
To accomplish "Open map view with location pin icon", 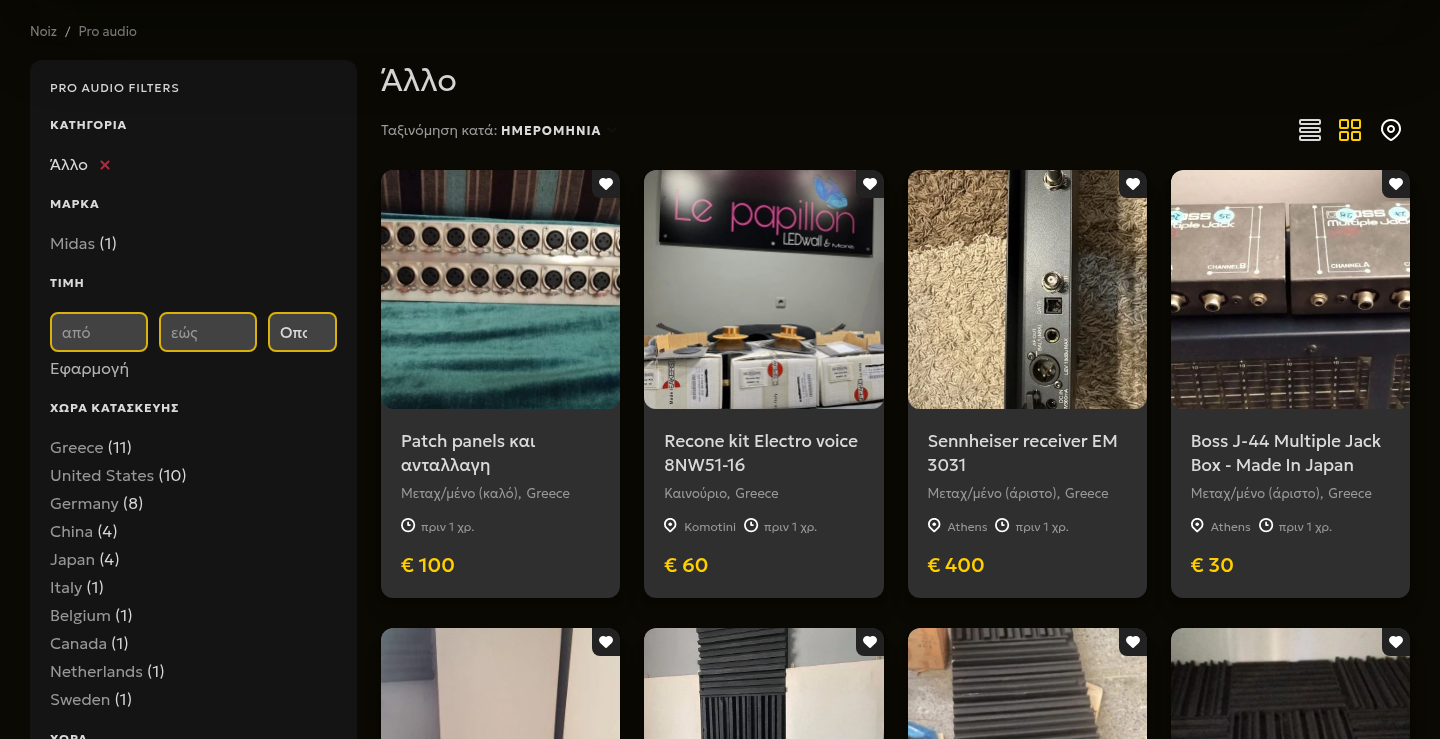I will (1391, 130).
